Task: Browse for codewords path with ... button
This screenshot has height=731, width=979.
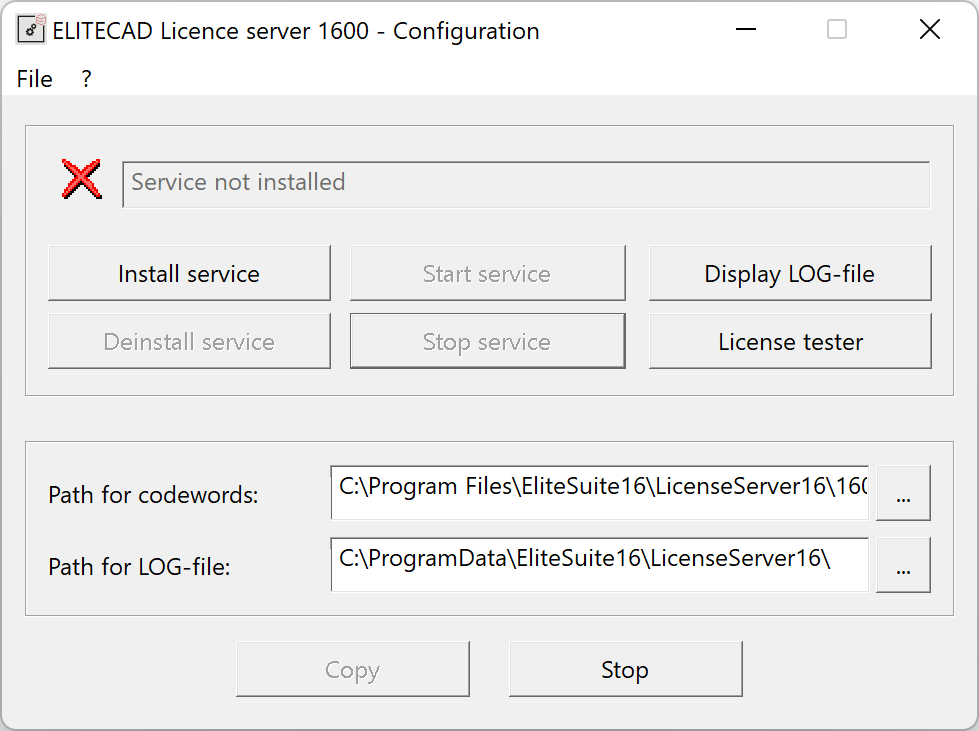Action: click(903, 493)
